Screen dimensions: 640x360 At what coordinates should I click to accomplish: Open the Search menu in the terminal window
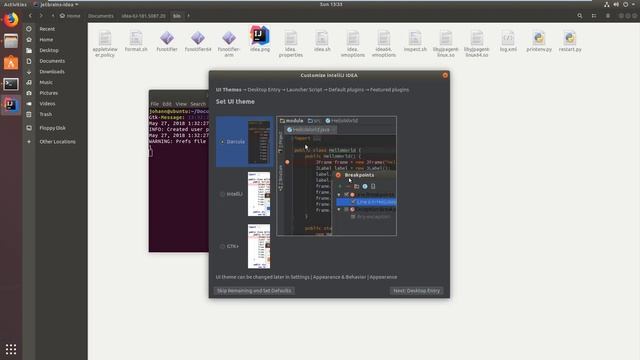tap(198, 104)
